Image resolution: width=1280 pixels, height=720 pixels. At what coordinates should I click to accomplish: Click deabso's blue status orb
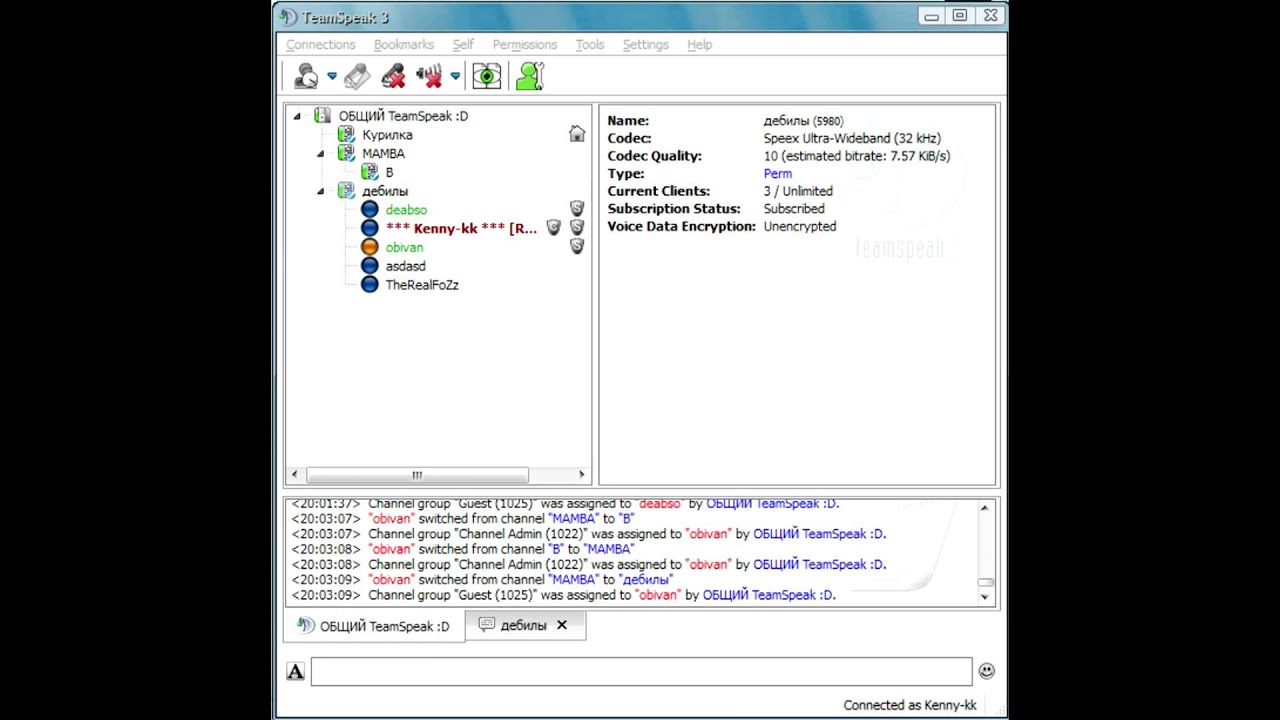click(370, 209)
